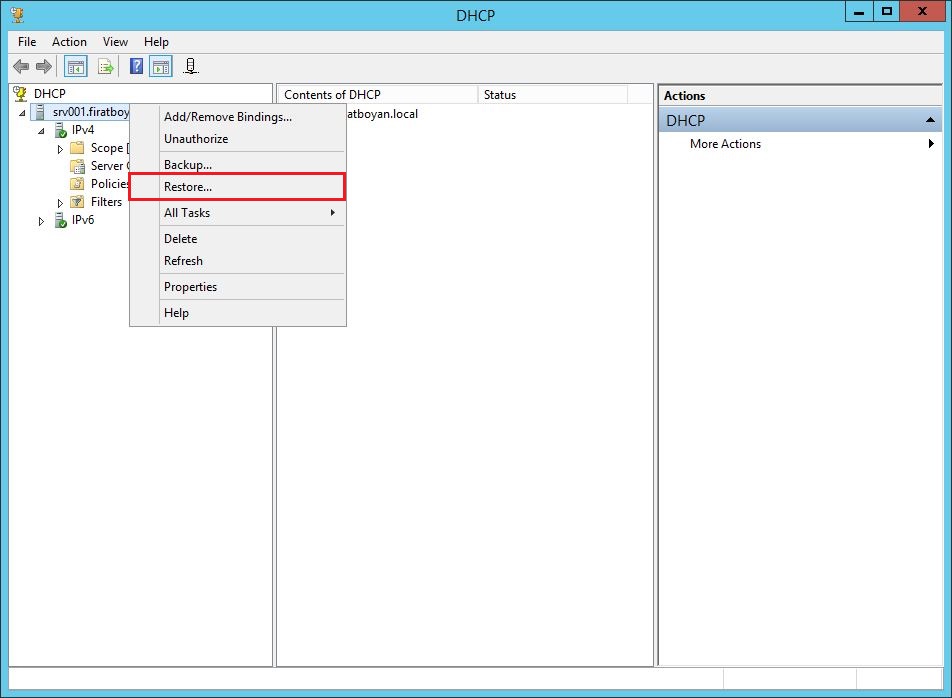Collapse the DHCP section in Actions pane
The image size is (952, 698).
pyautogui.click(x=930, y=120)
